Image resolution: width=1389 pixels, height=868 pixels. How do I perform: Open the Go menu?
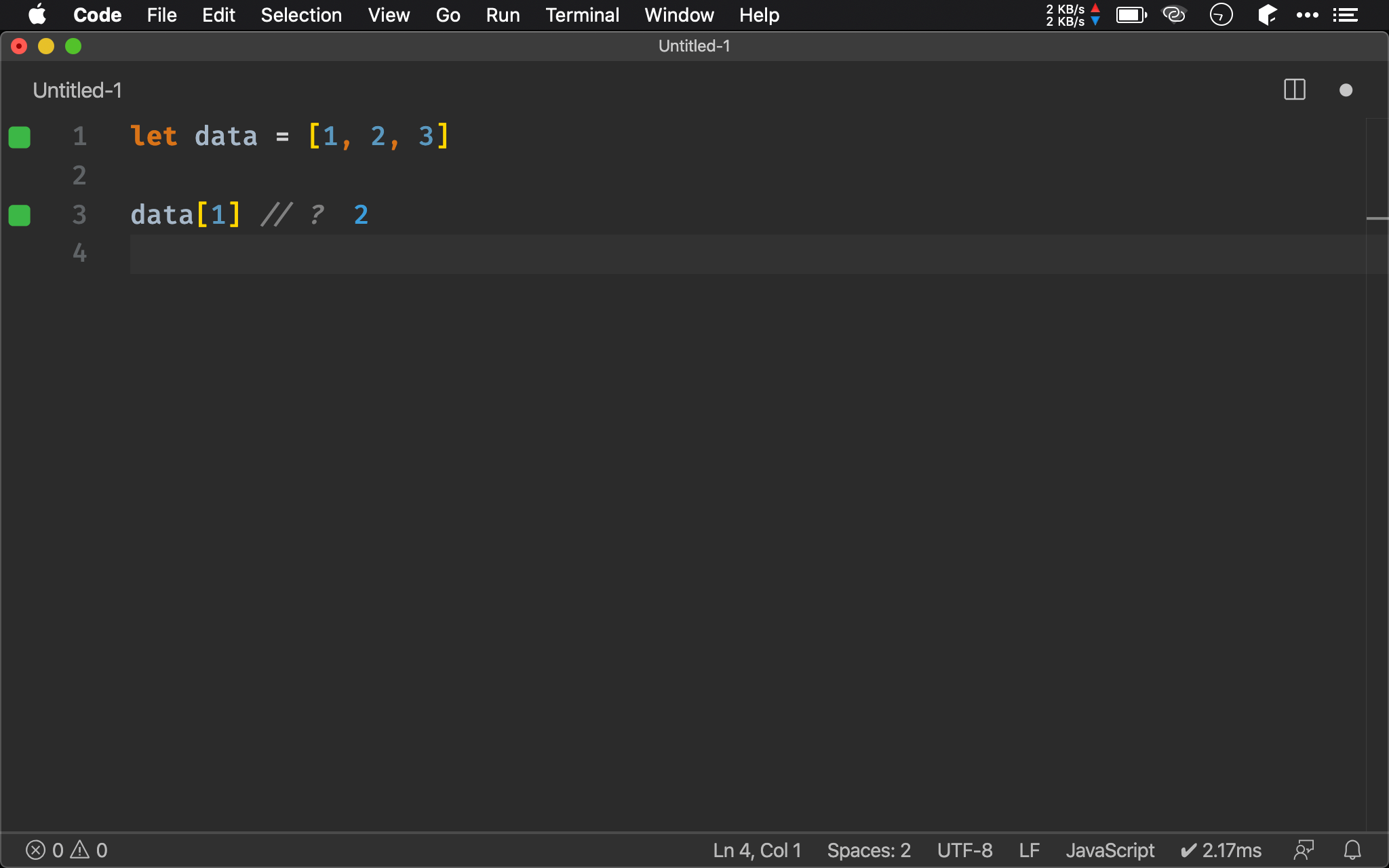click(x=448, y=15)
